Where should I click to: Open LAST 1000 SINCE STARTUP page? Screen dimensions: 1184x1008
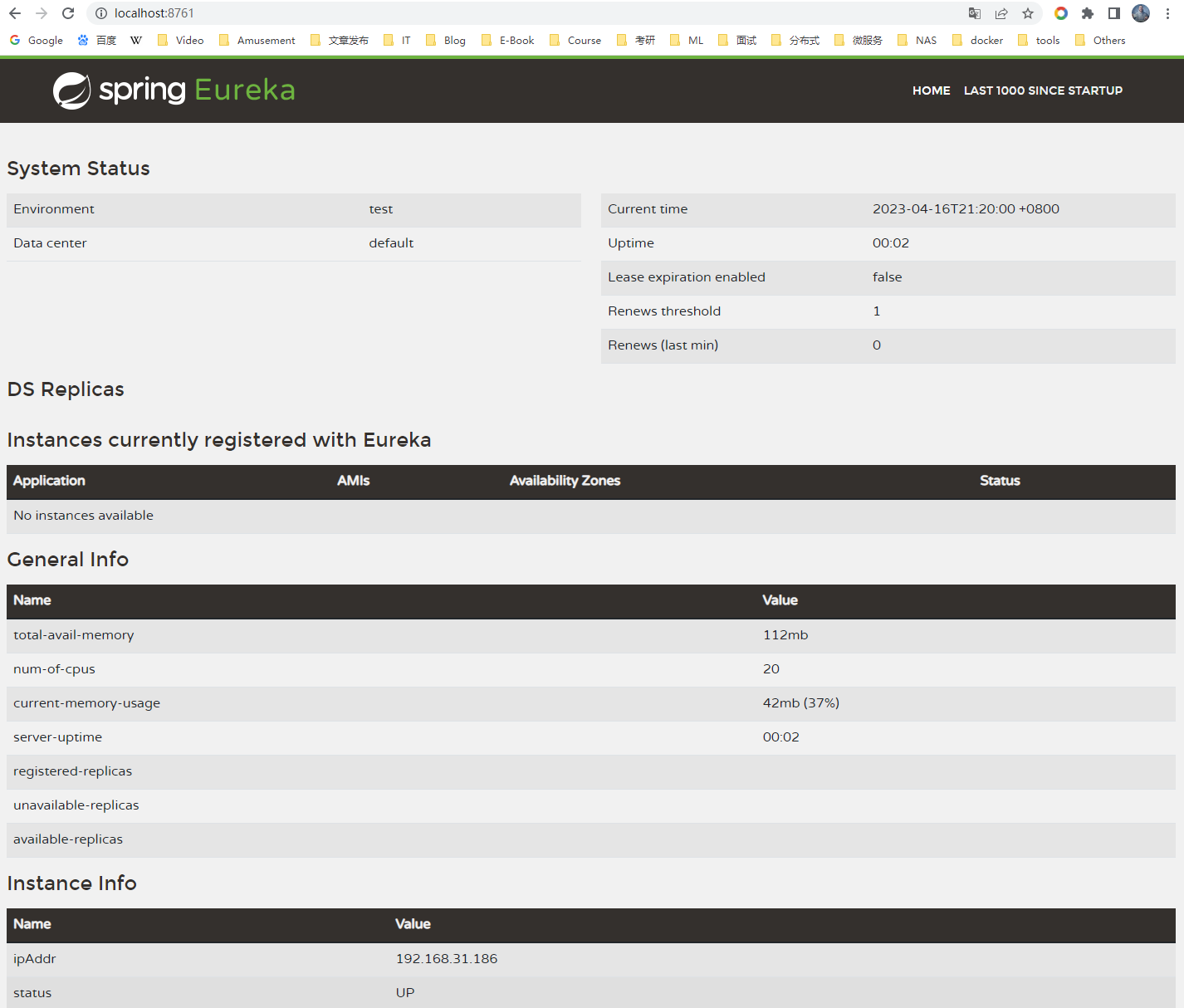(x=1043, y=91)
